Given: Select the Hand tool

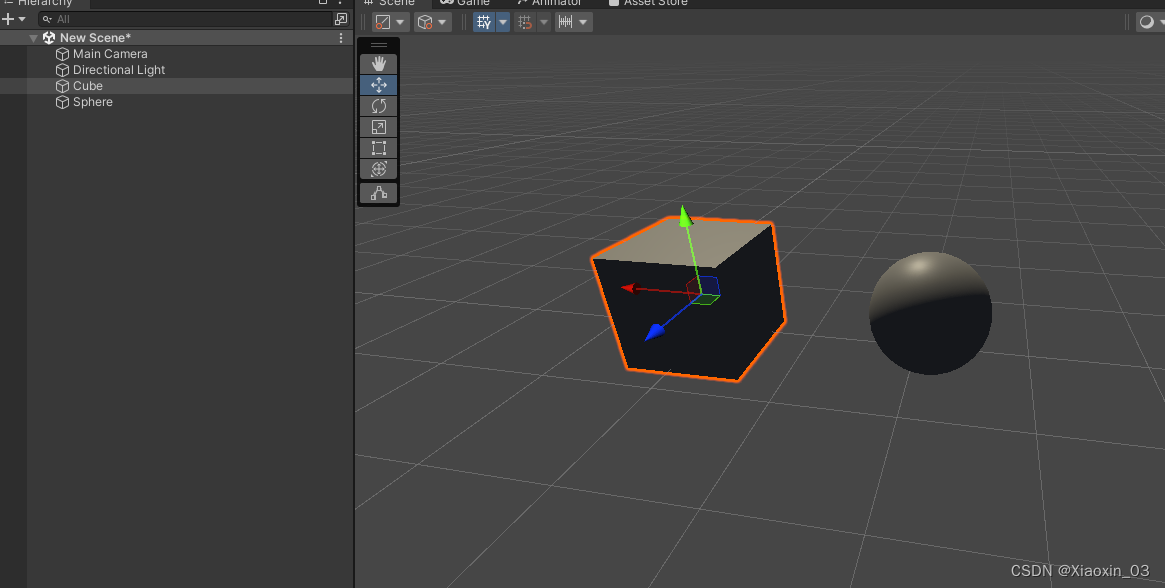Looking at the screenshot, I should coord(378,63).
